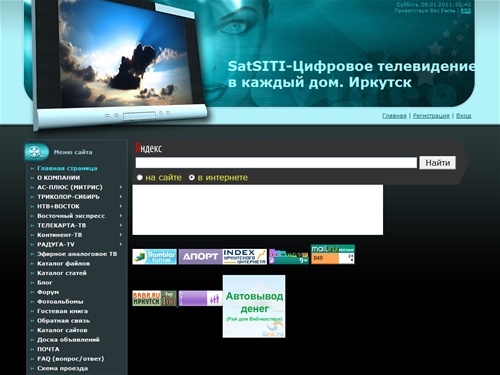Click the Index Иркутского Интернета badge
Screen dimensions: 500x375
tap(245, 257)
